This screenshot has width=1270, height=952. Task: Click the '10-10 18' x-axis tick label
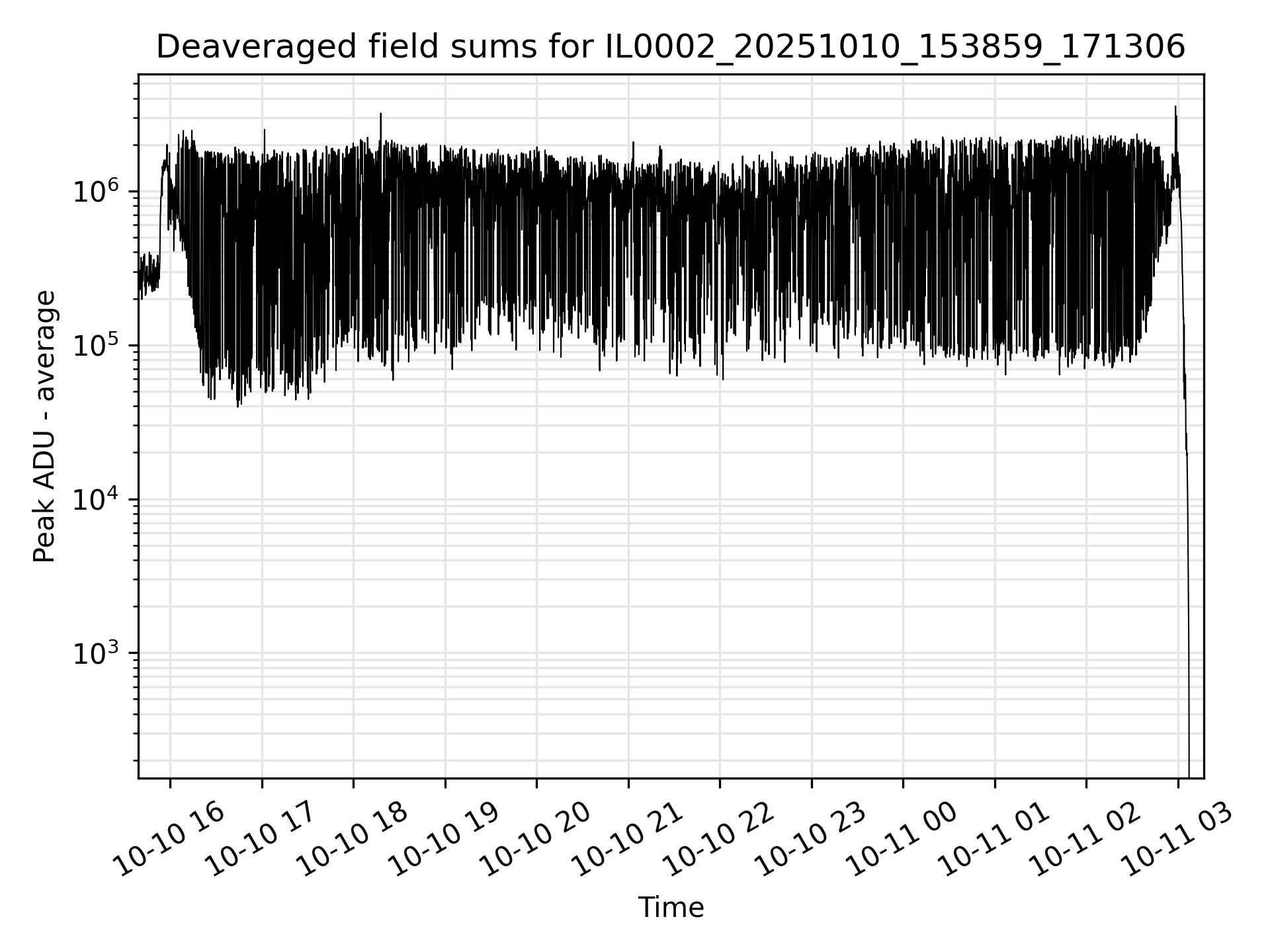tap(351, 838)
